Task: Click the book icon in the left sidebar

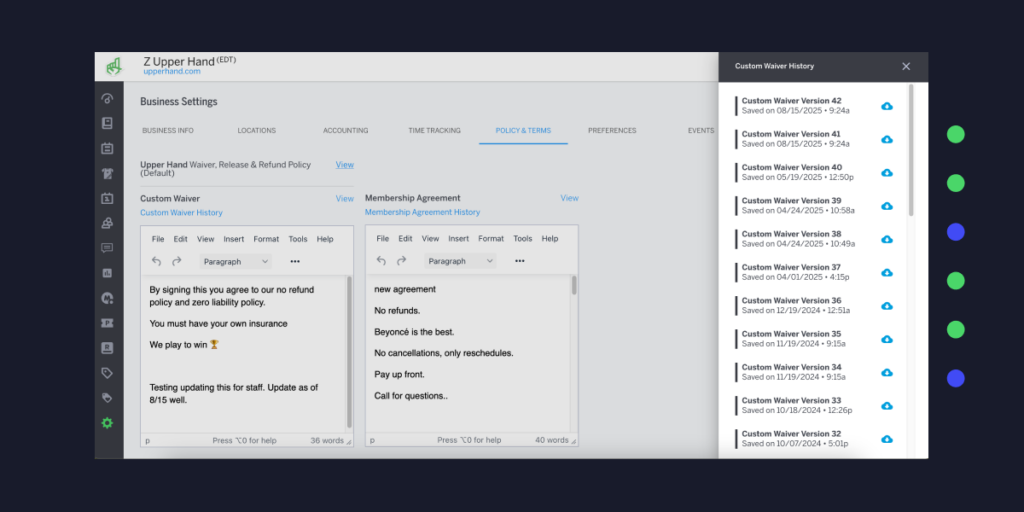Action: pos(107,123)
